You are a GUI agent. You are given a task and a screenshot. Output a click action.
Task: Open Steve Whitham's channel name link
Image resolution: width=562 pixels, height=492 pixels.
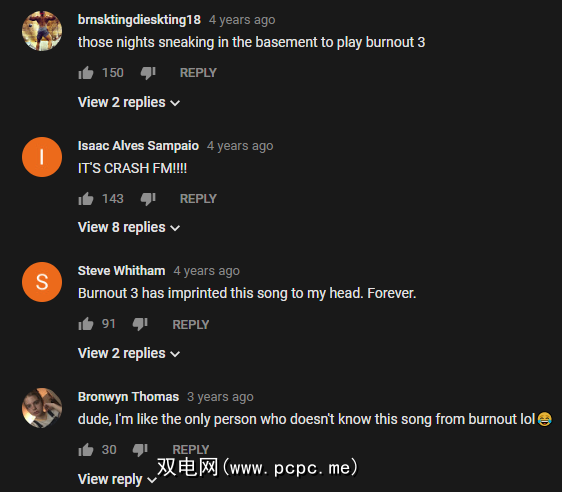point(122,271)
